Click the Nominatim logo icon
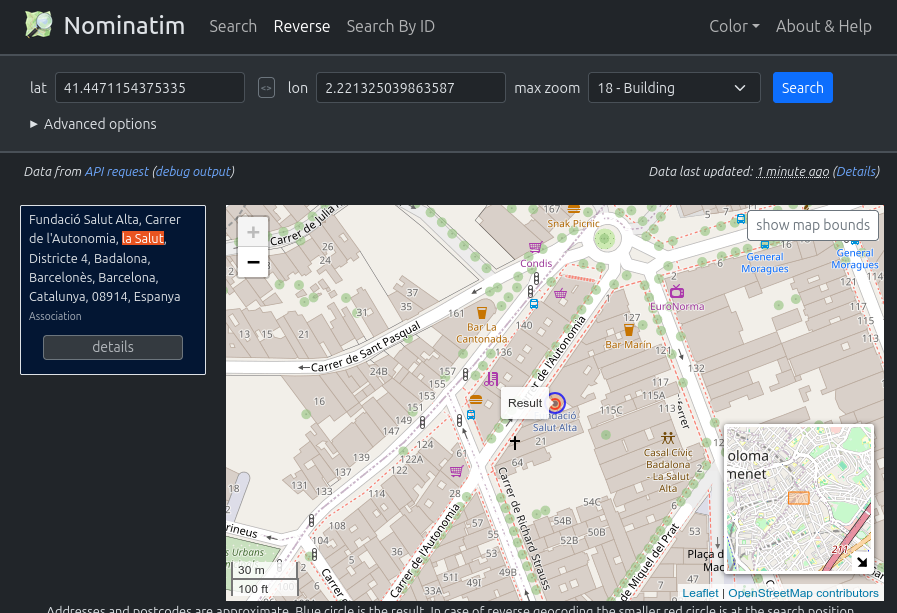This screenshot has width=897, height=613. coord(39,26)
